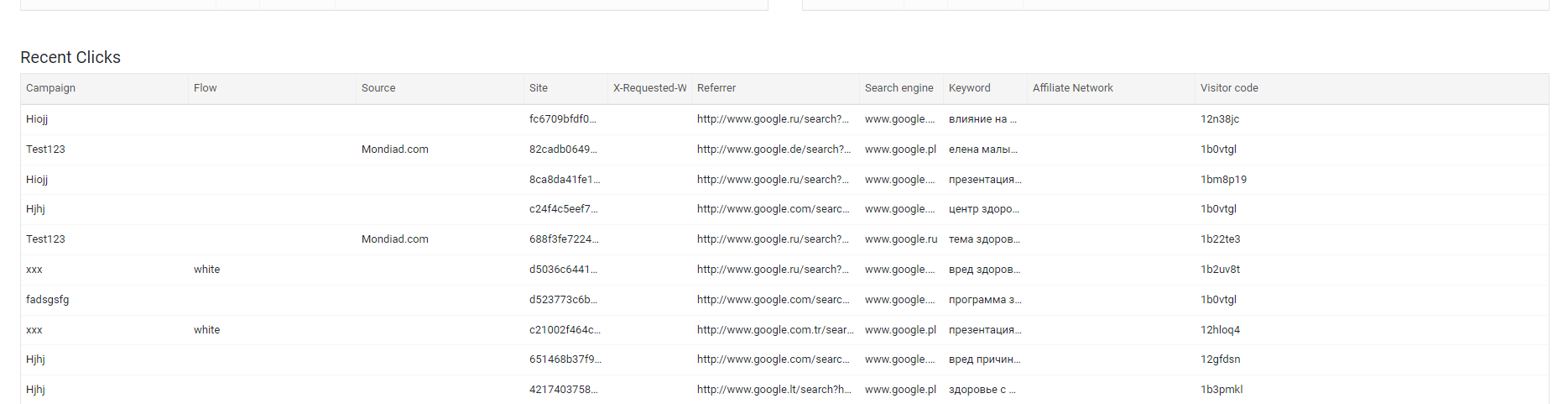Open the google.lt referrer link
This screenshot has width=1568, height=404.
[774, 390]
